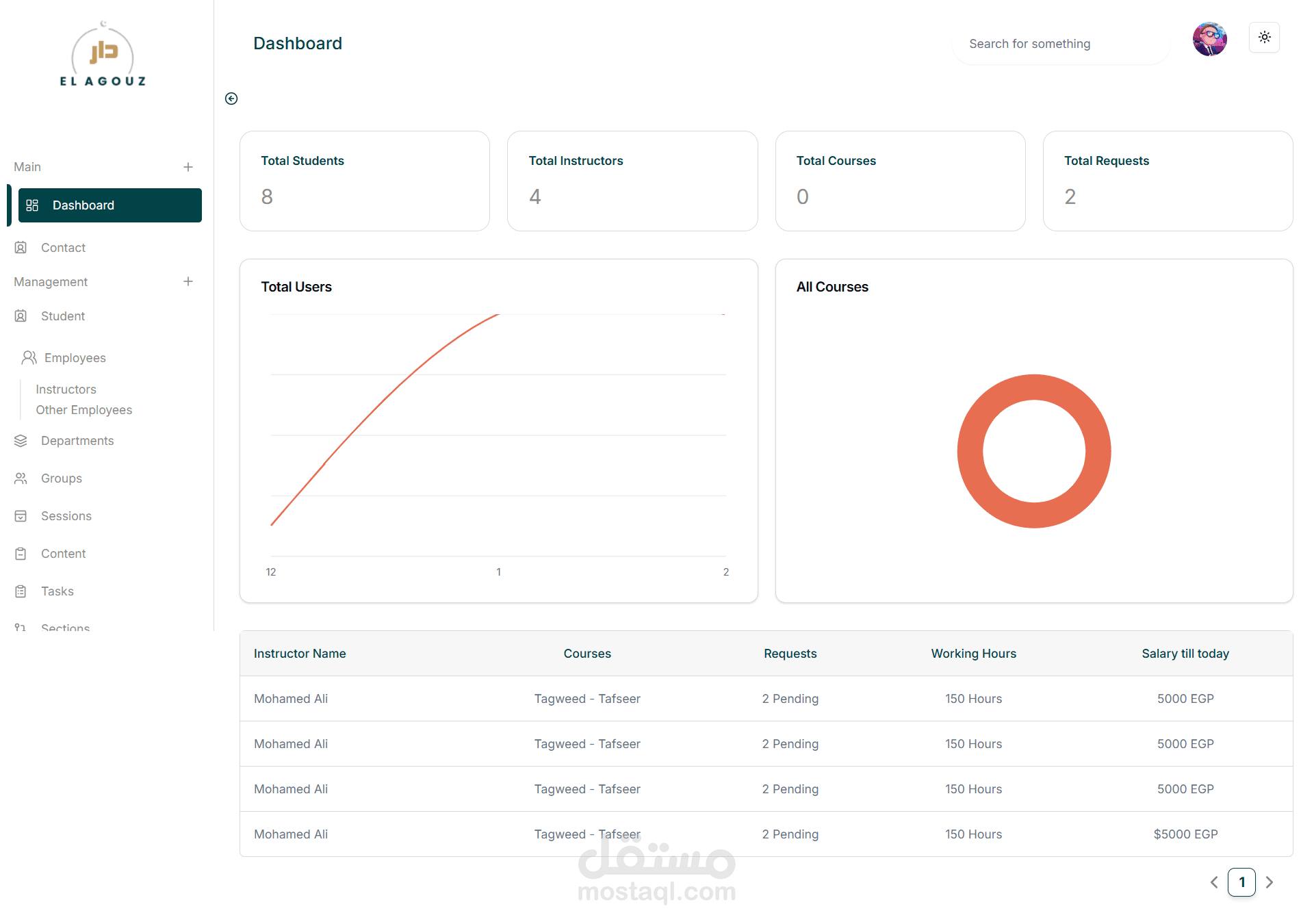Open the Instructors submenu item
The height and width of the screenshot is (924, 1314).
[x=66, y=389]
